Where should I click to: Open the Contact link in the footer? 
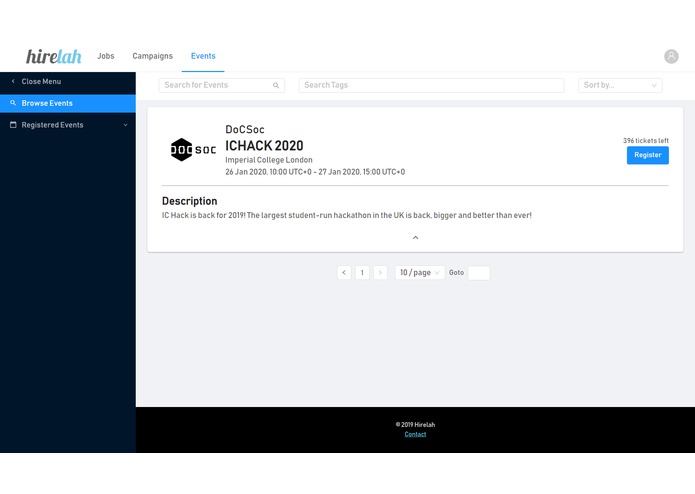point(415,434)
